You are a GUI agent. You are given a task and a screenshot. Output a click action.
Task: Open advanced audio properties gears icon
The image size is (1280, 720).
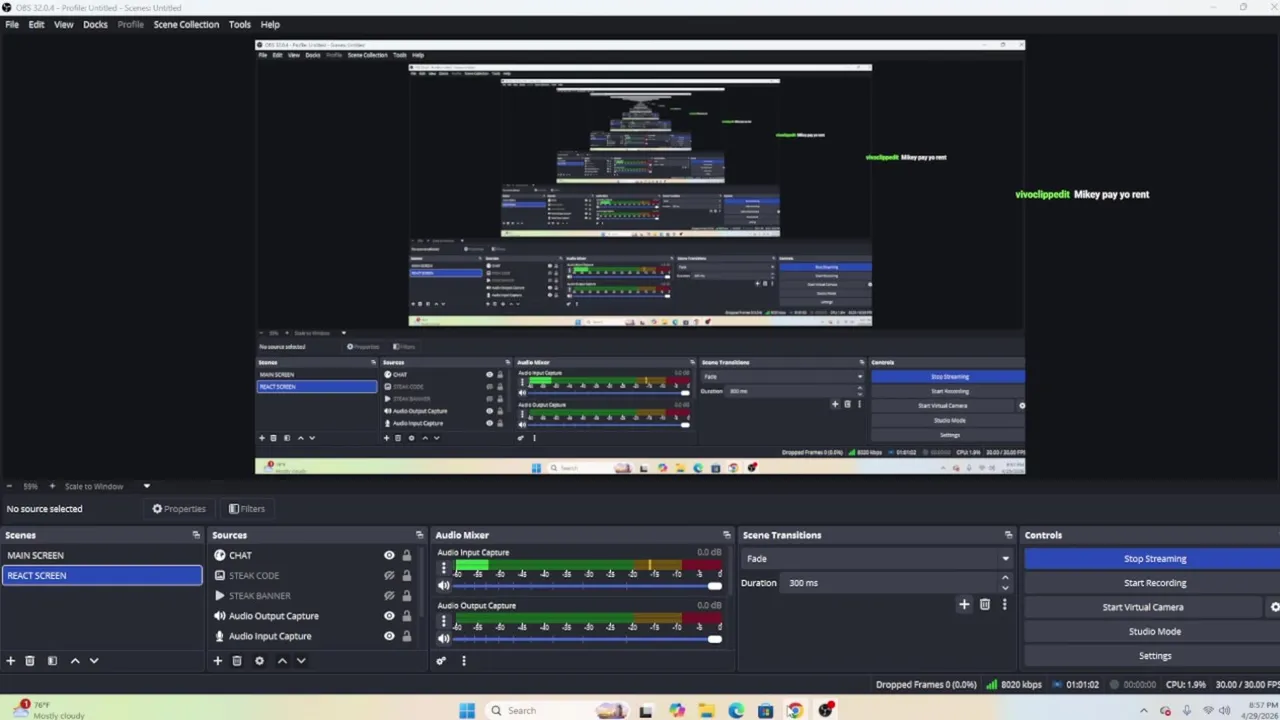[441, 660]
